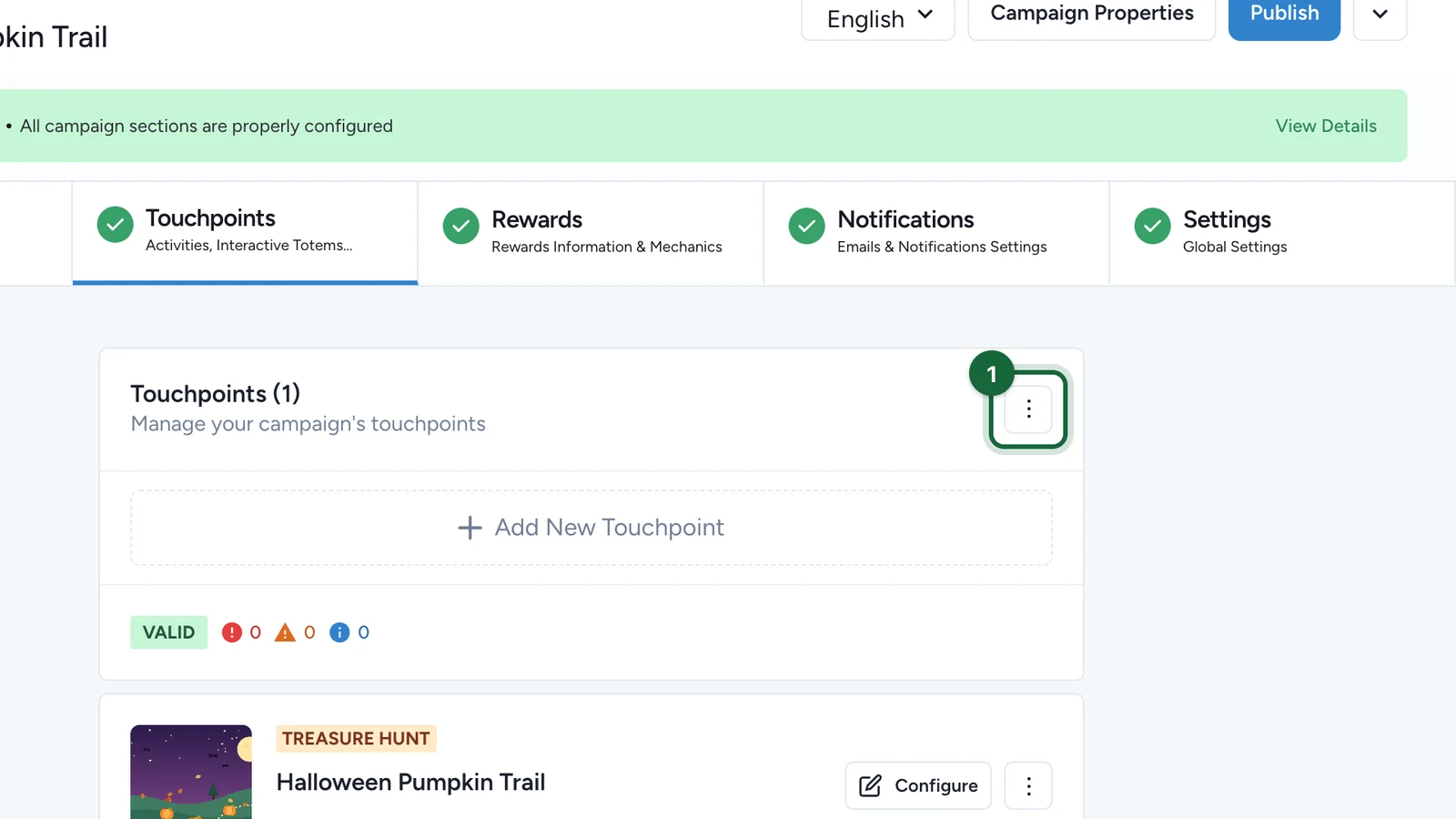The height and width of the screenshot is (819, 1456).
Task: Open the Halloween Pumpkin Trail thumbnail image
Action: (191, 772)
